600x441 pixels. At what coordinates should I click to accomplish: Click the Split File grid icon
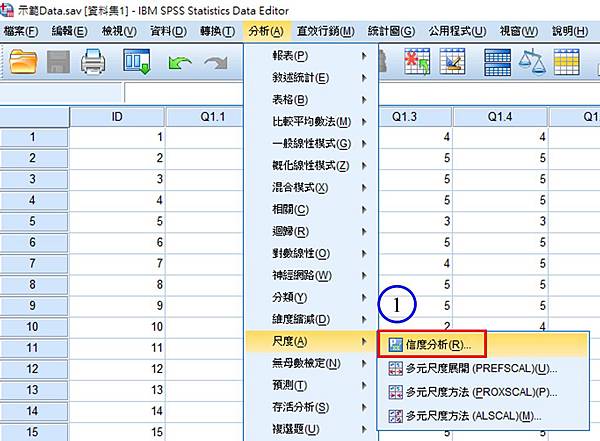(497, 62)
